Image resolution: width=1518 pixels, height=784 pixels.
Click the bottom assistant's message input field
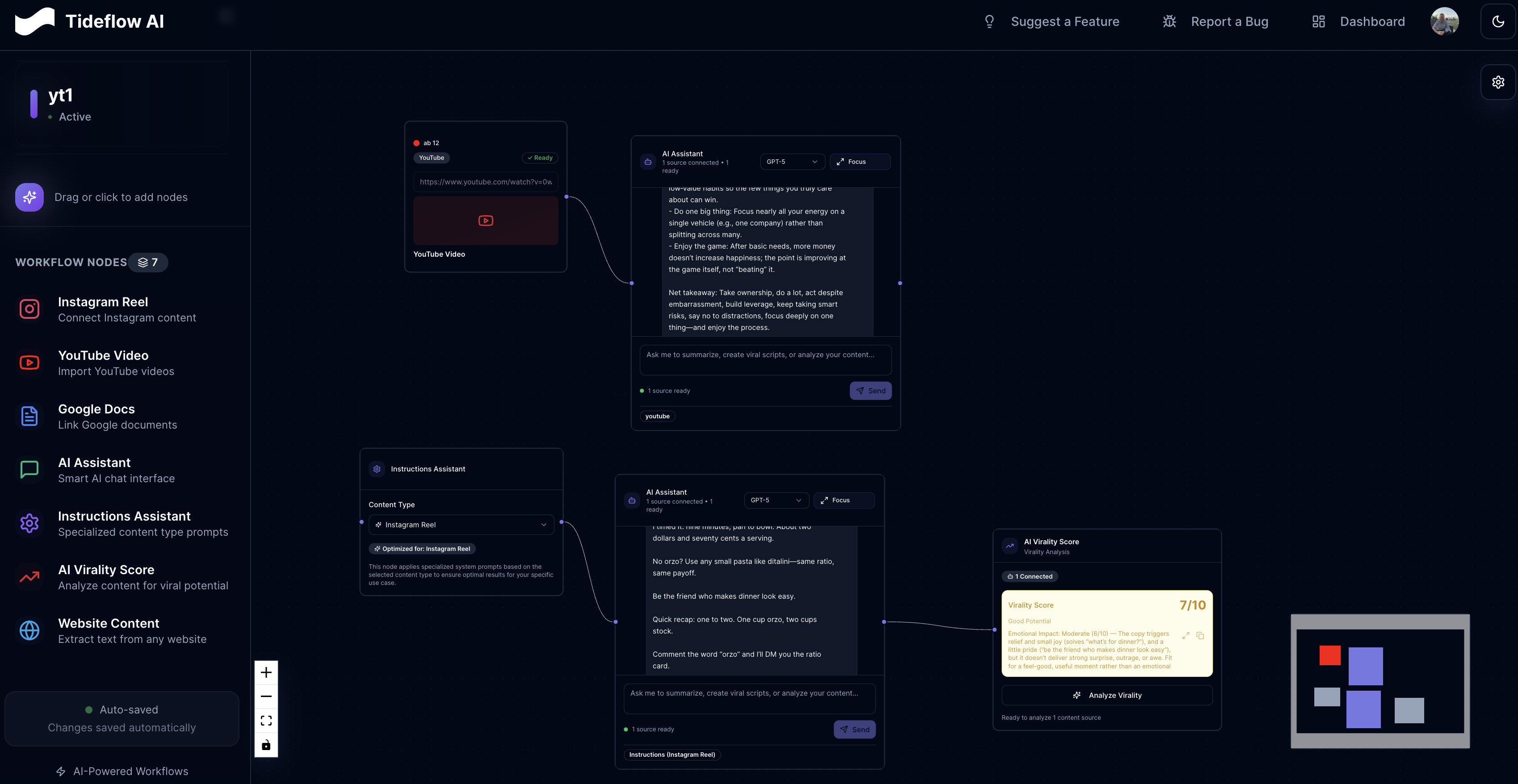point(749,699)
